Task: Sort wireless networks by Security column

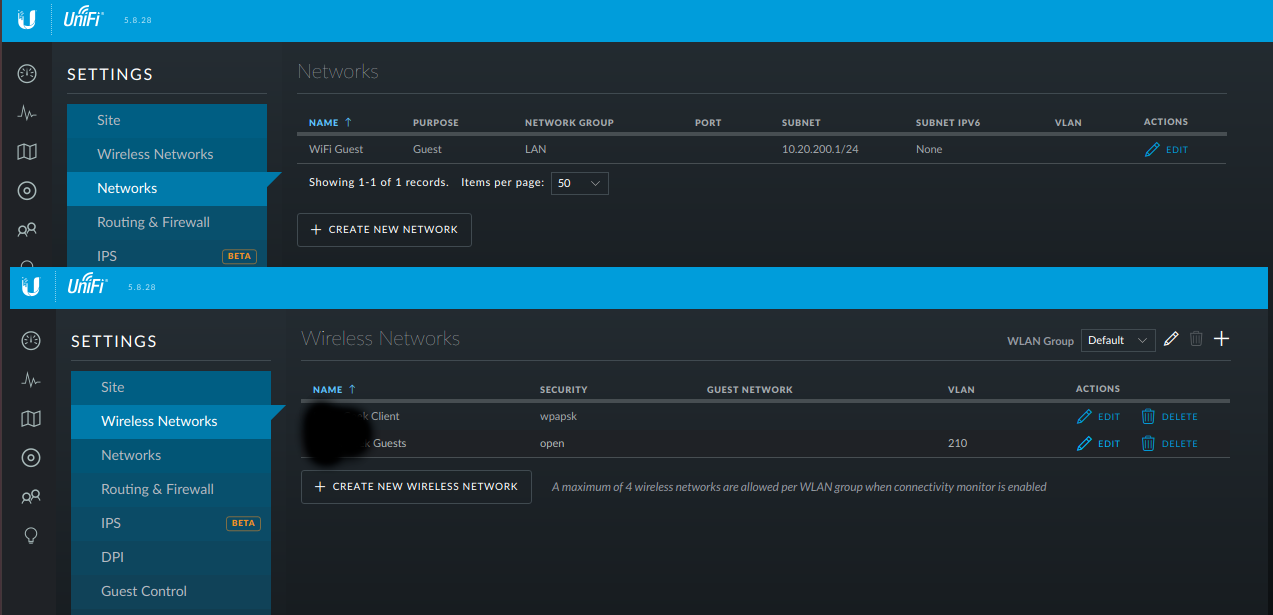Action: point(563,390)
